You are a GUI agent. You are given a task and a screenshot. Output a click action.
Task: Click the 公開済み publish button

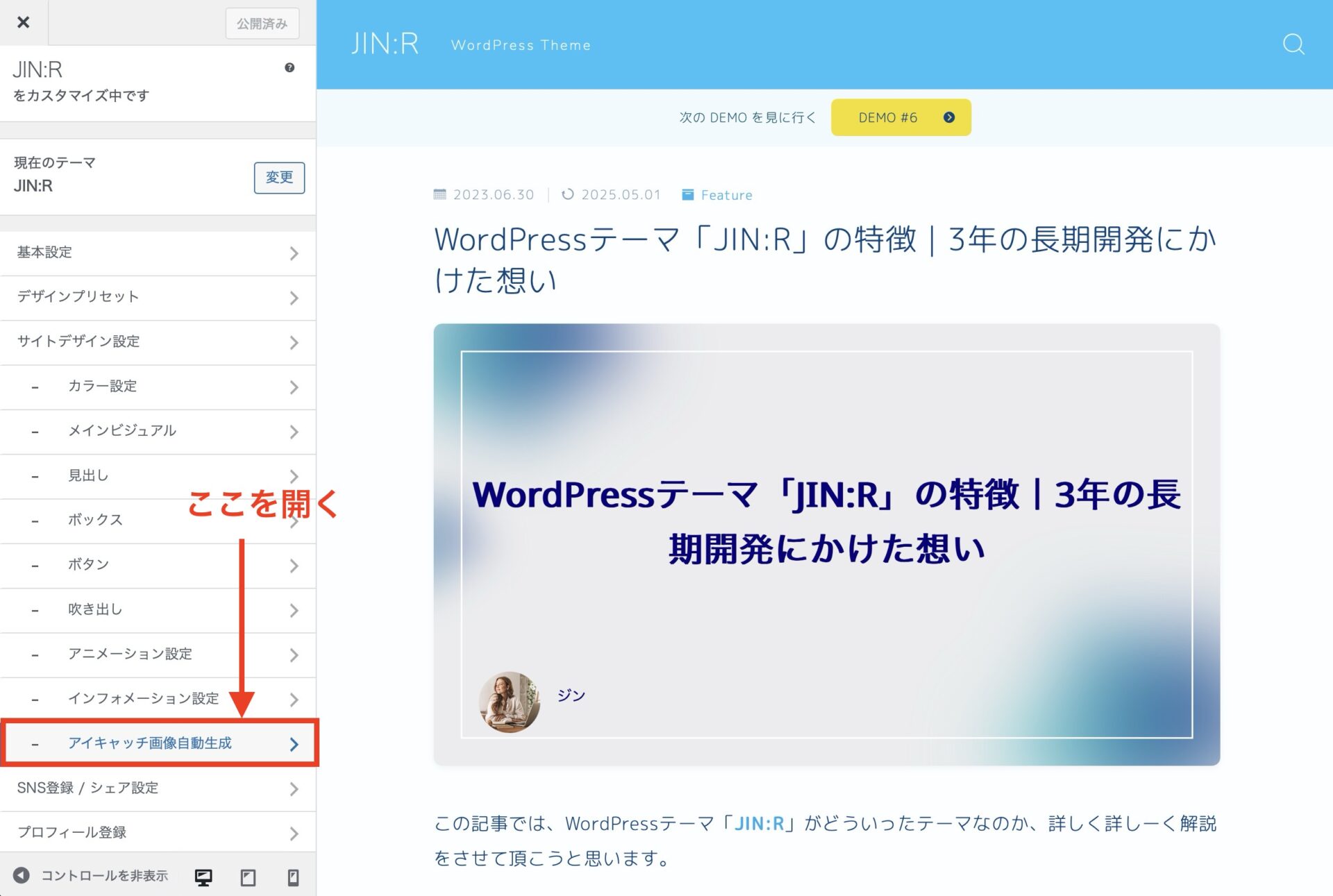262,24
